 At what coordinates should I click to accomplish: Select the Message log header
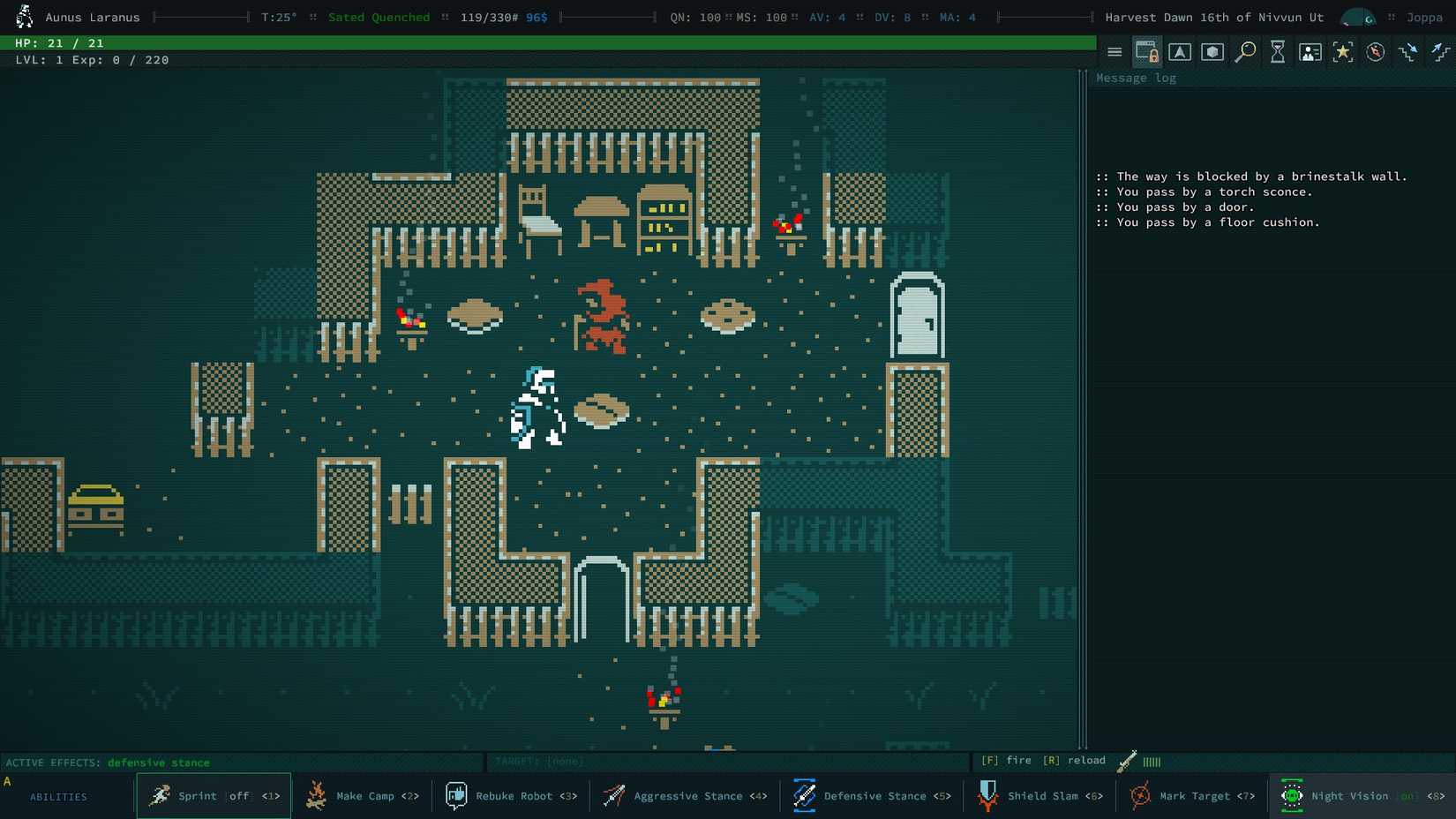click(x=1136, y=78)
